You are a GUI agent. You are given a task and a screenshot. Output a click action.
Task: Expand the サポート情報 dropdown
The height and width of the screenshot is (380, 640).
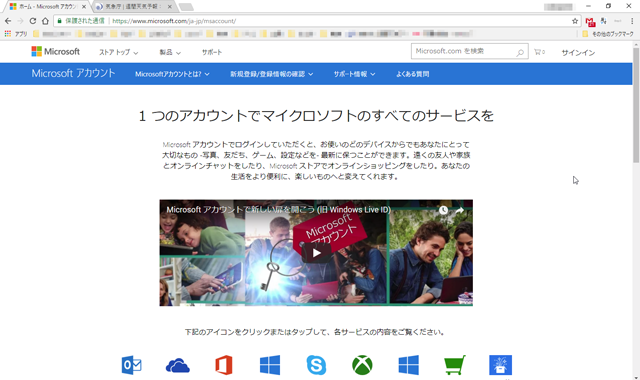pyautogui.click(x=354, y=74)
